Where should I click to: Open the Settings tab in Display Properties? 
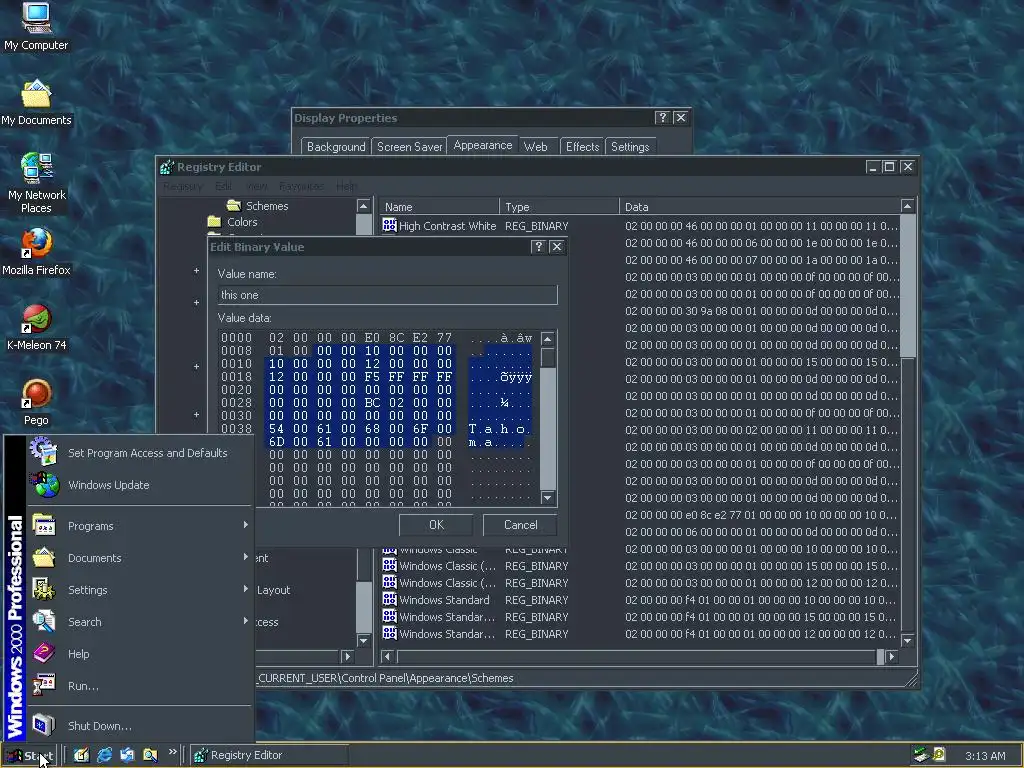point(630,146)
